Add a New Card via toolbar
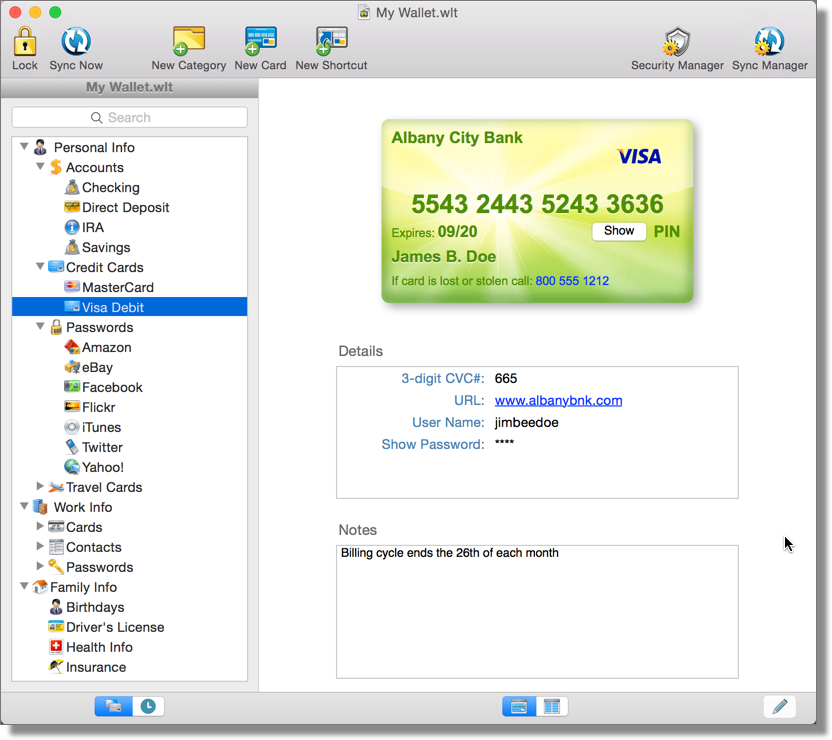832x740 pixels. (260, 41)
